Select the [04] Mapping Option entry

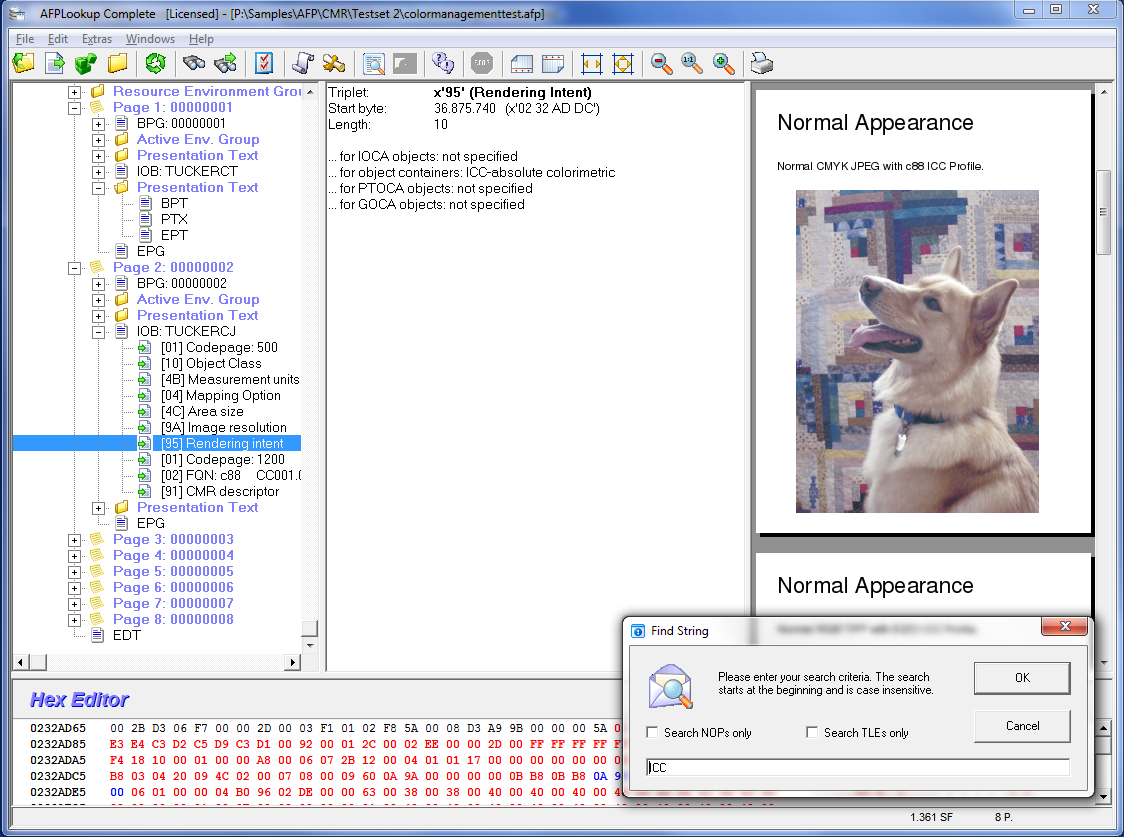click(221, 396)
